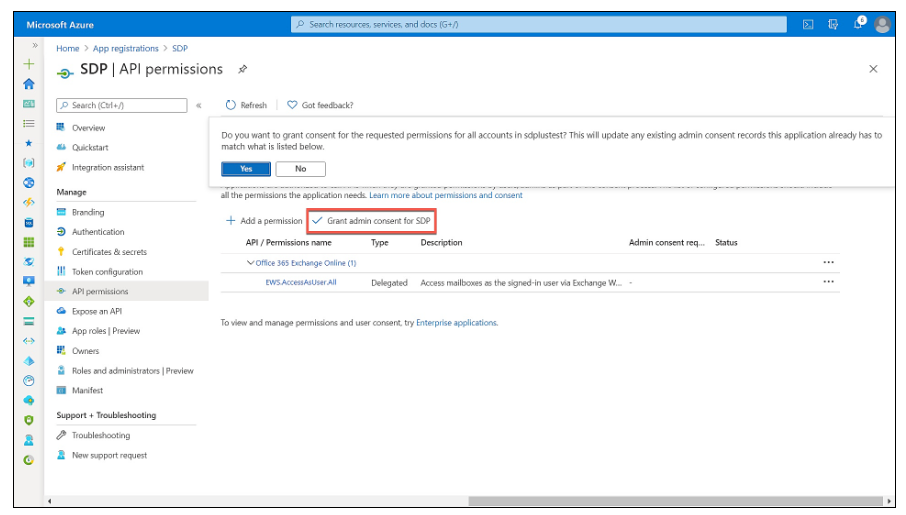
Task: Open Certificates & secrets menu item
Action: pos(108,252)
